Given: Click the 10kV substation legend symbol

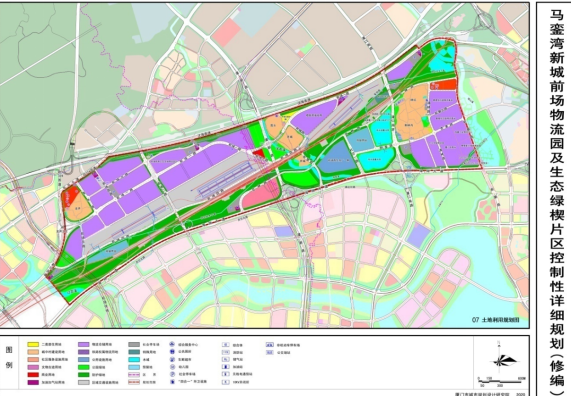Looking at the screenshot, I should pyautogui.click(x=226, y=382).
